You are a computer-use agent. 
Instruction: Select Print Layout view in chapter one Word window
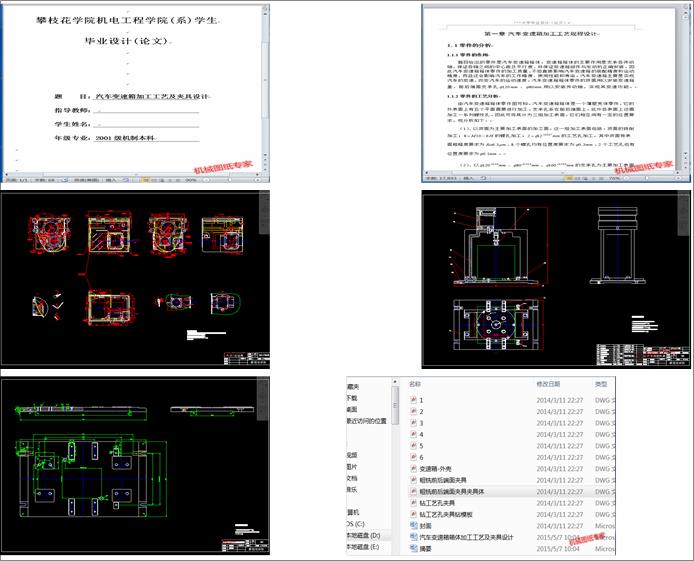point(569,178)
